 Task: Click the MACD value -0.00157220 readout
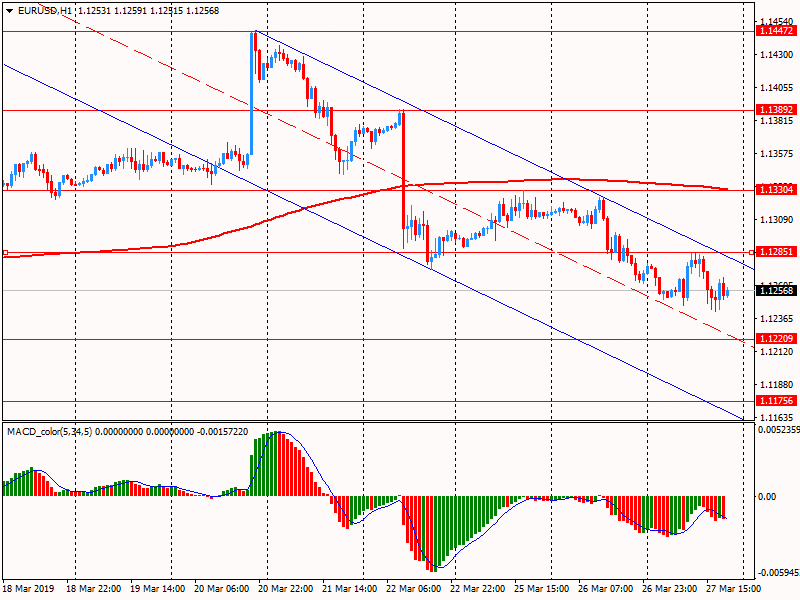[222, 432]
